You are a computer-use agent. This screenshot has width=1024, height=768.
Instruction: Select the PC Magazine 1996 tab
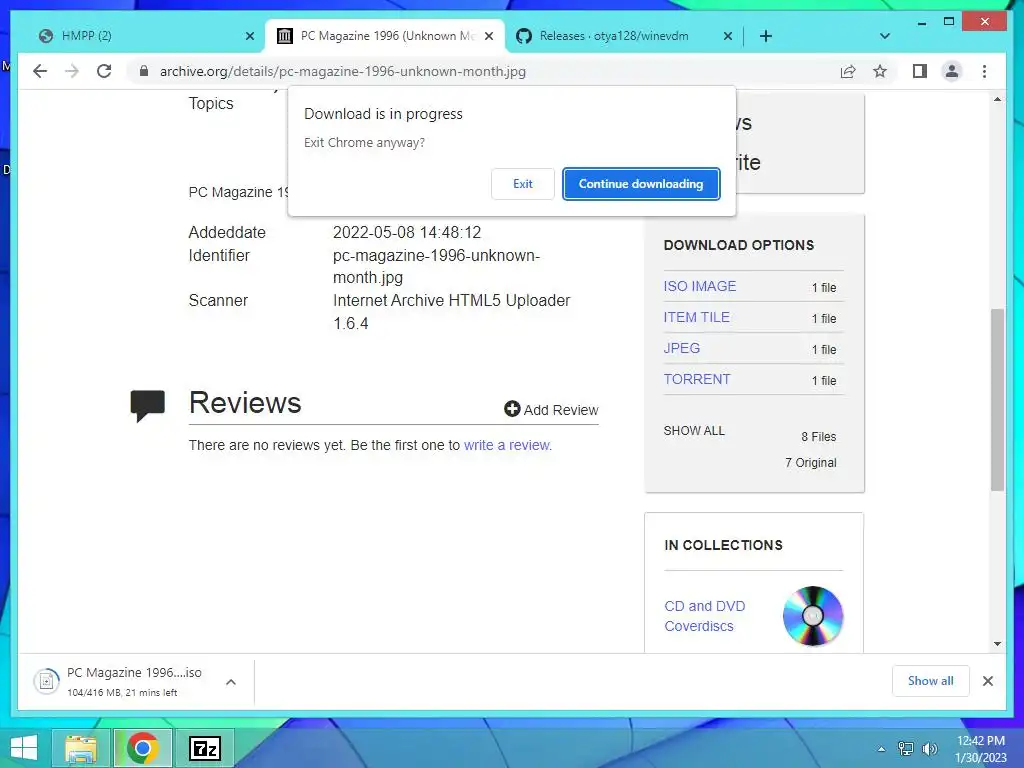click(x=385, y=36)
